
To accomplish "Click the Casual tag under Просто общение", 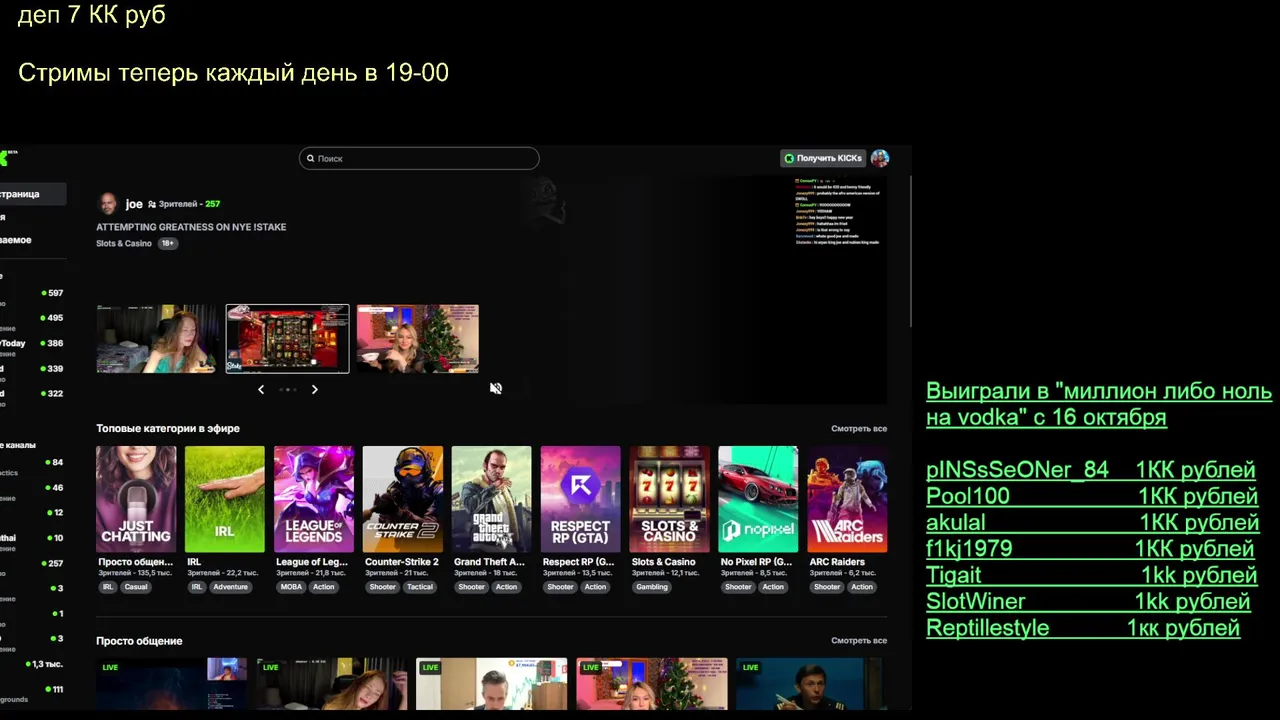I will 136,587.
